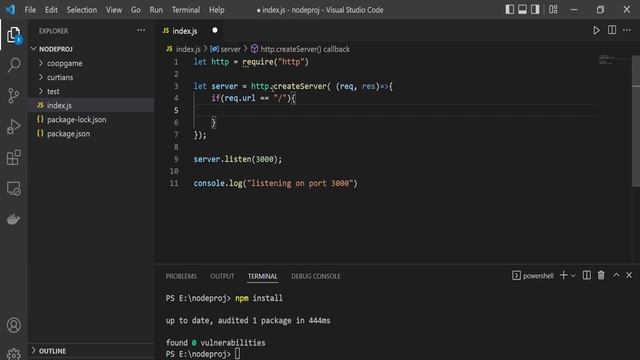Click unsaved dot on index.js tab
The image size is (640, 360).
215,30
